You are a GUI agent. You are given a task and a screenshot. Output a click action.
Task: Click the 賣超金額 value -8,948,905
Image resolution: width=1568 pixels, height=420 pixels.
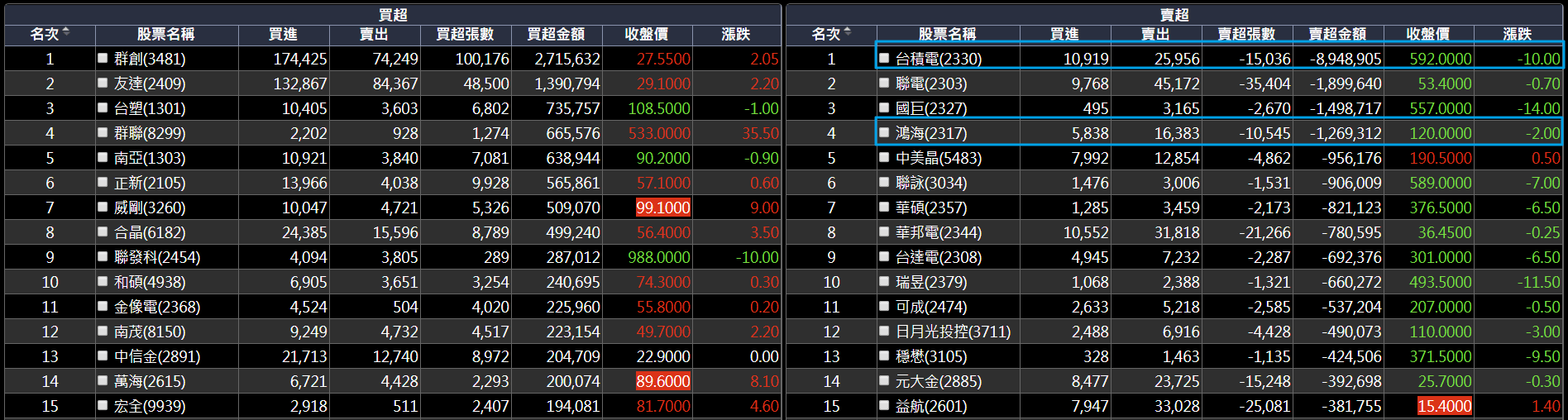pos(1346,59)
